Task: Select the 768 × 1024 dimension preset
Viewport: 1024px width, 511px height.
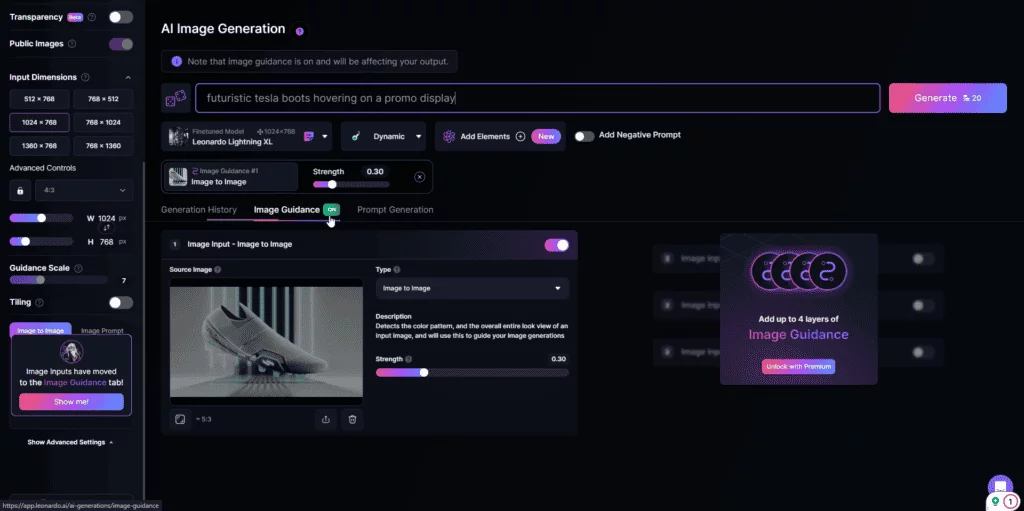Action: [x=103, y=122]
